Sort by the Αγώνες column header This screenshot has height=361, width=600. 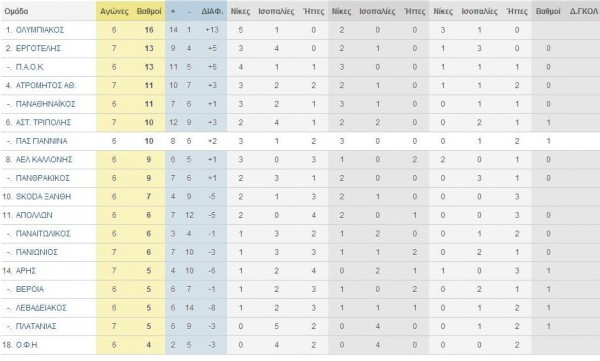click(114, 11)
